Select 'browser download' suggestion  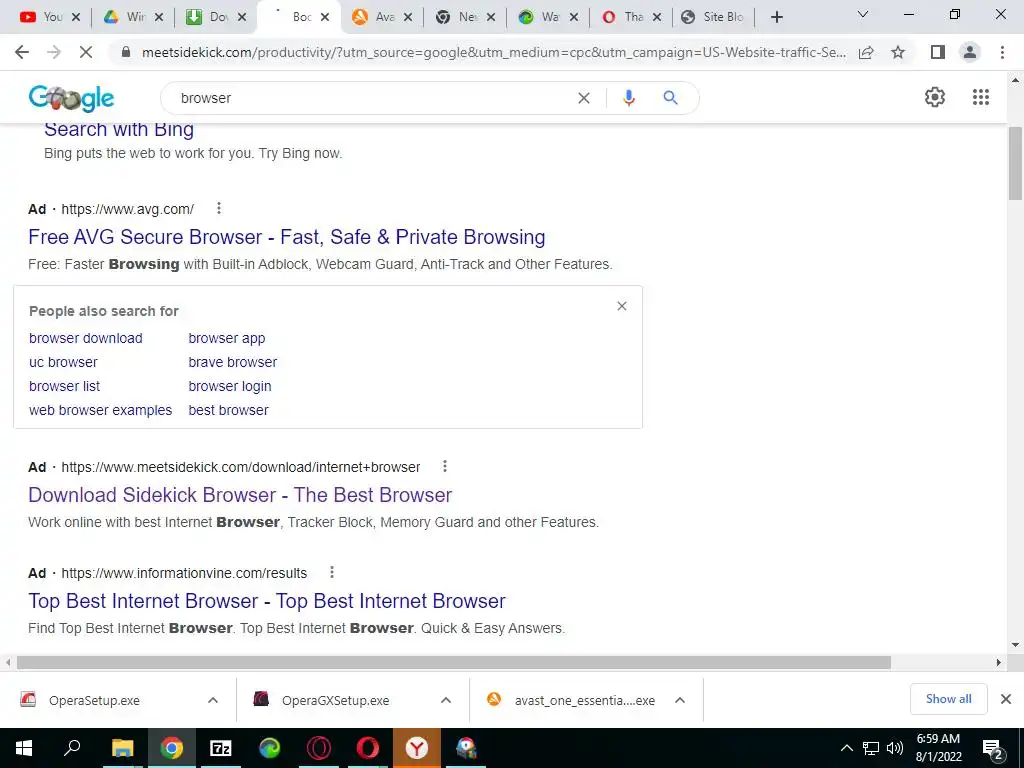click(86, 338)
